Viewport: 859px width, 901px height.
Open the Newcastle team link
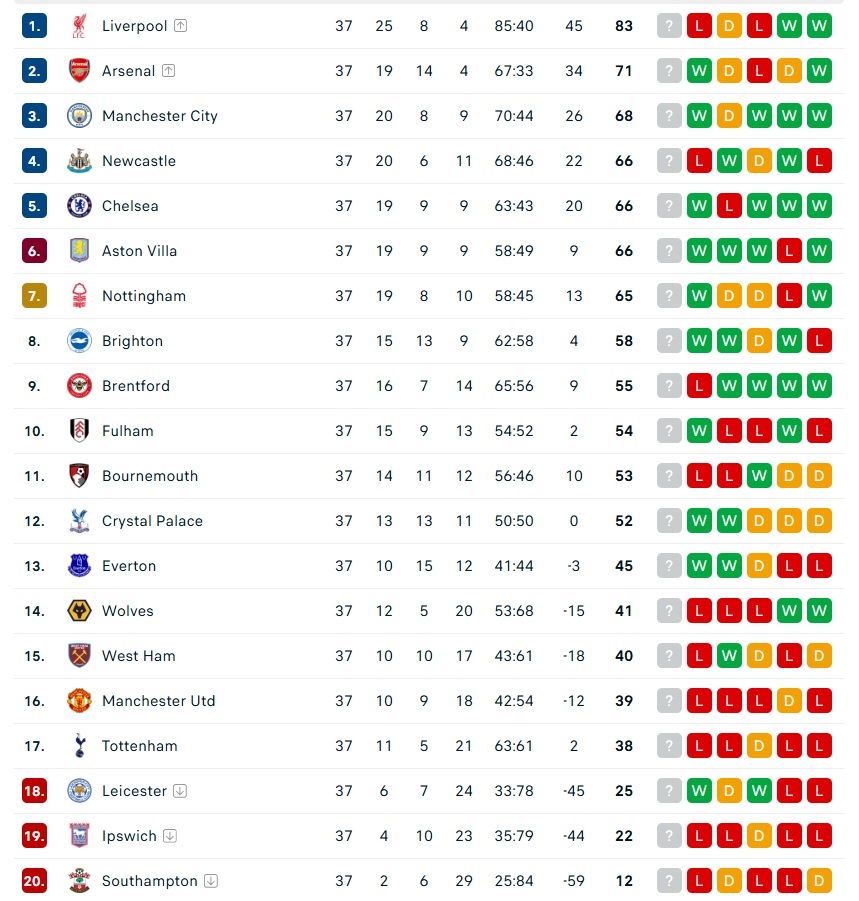pos(139,161)
